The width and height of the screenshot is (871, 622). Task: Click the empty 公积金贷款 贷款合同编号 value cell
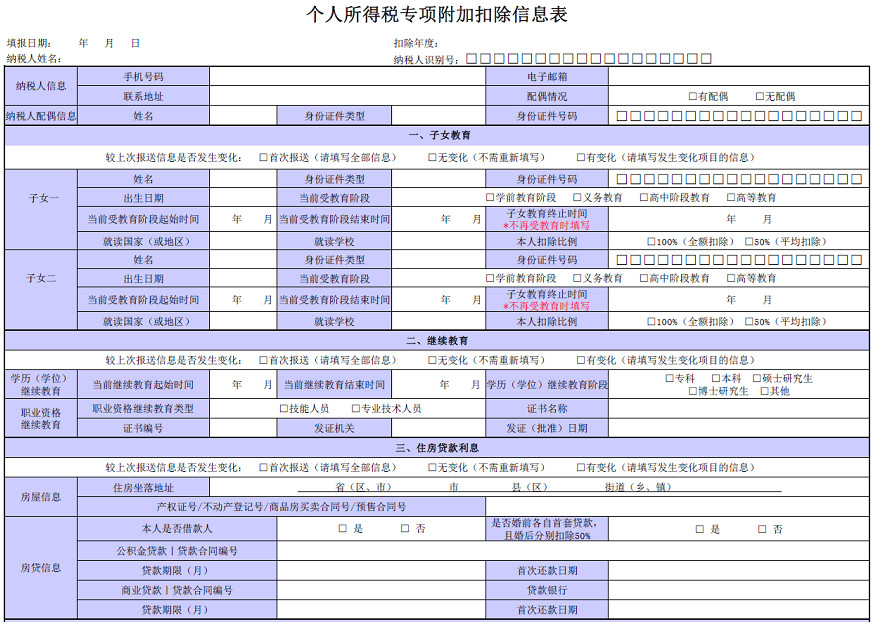tap(573, 550)
